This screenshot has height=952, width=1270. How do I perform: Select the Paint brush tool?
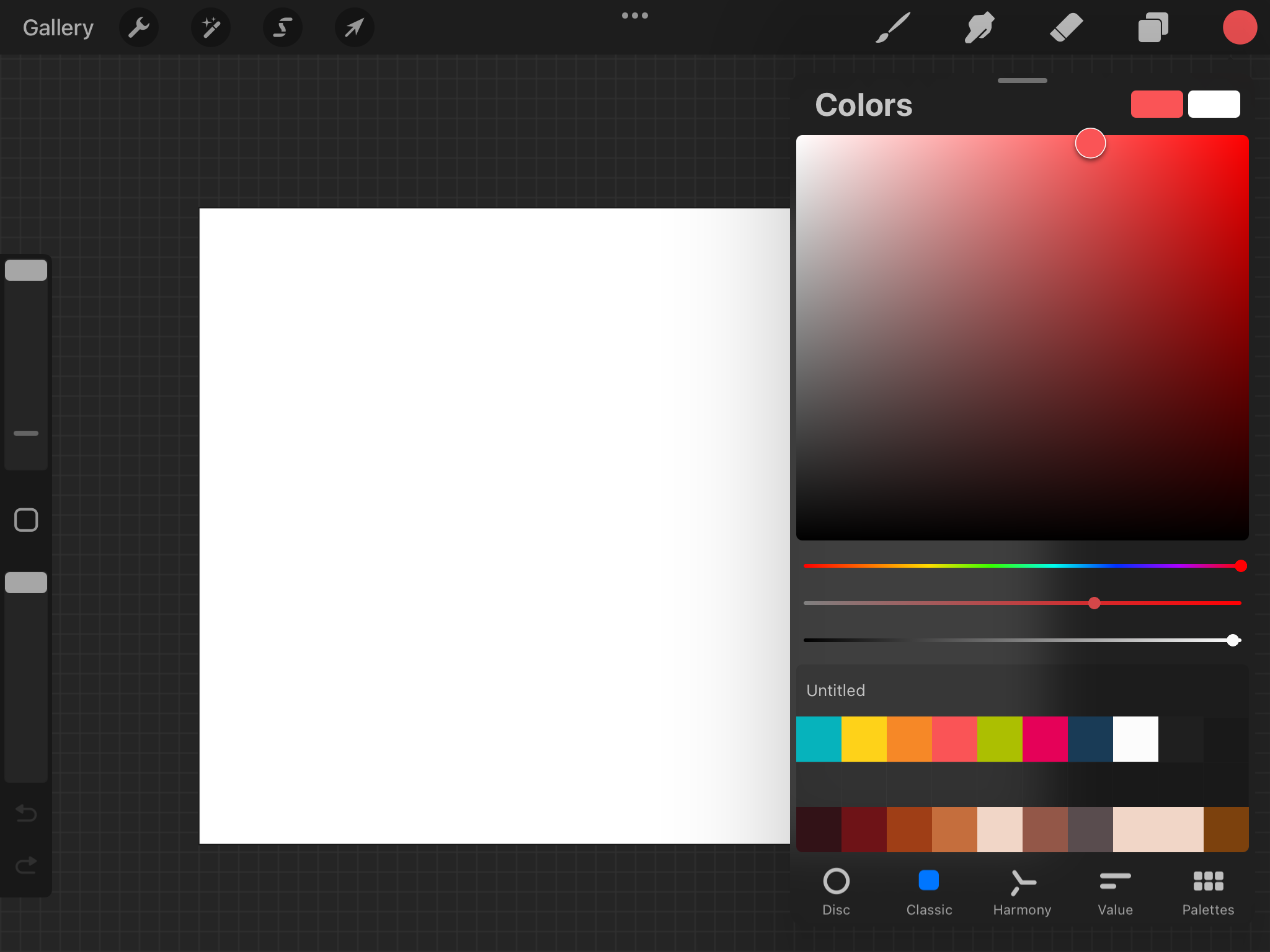tap(892, 27)
